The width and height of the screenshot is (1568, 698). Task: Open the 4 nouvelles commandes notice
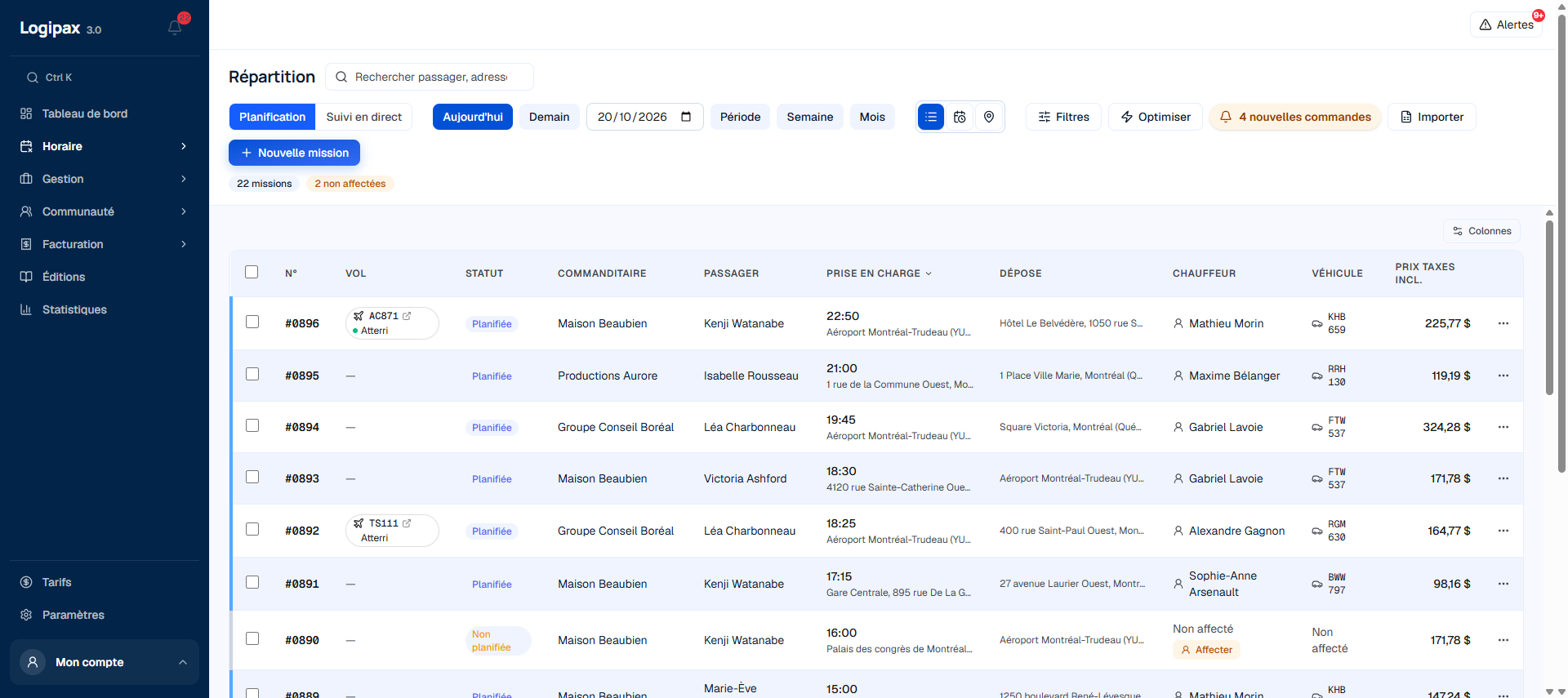pyautogui.click(x=1295, y=117)
